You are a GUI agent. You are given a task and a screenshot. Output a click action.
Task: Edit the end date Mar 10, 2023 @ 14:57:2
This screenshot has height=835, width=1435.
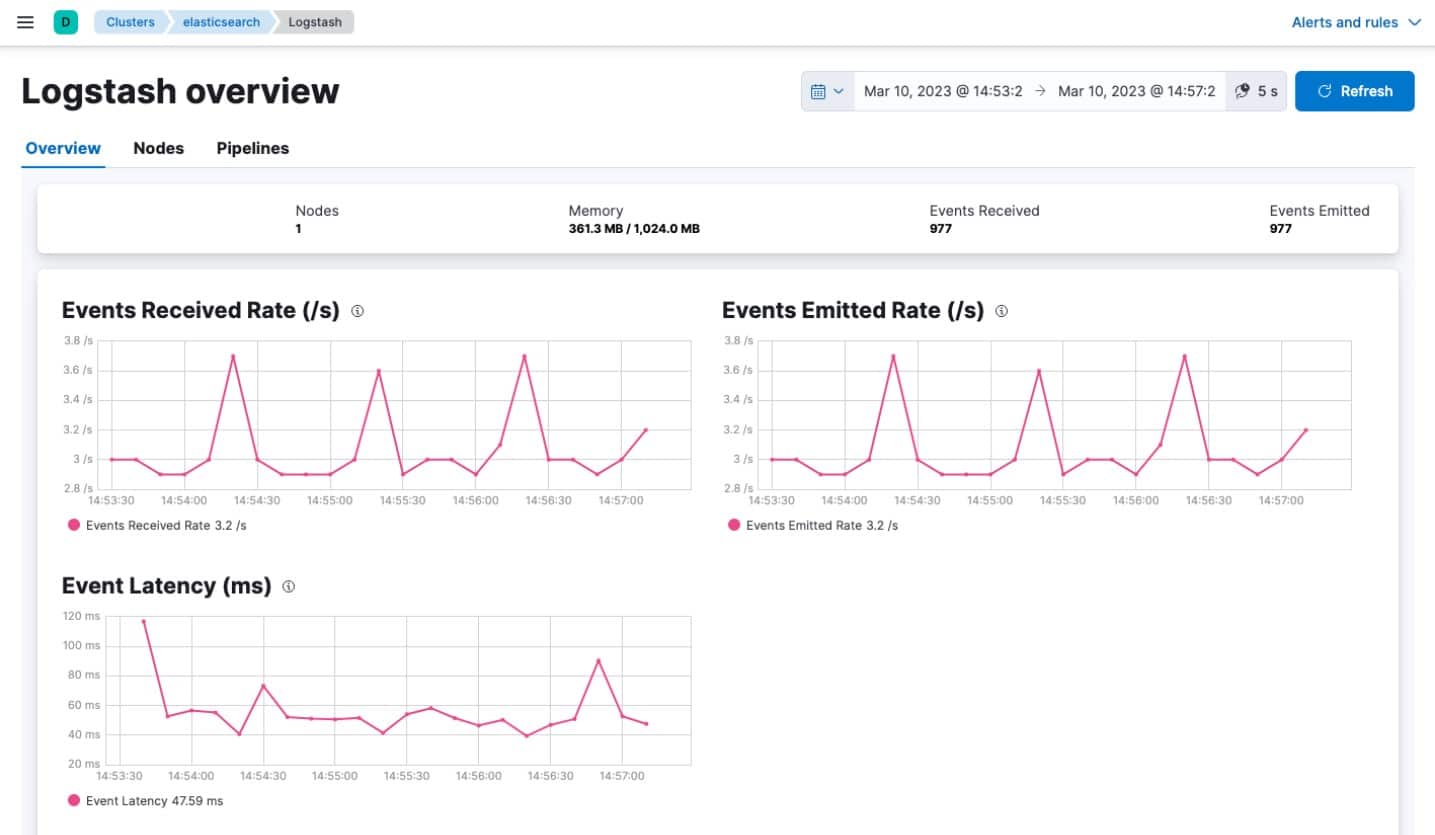[x=1137, y=91]
